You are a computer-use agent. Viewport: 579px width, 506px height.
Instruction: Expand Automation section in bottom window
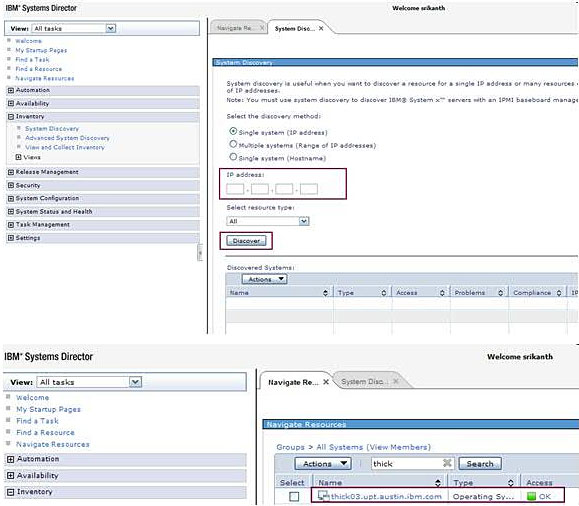11,459
